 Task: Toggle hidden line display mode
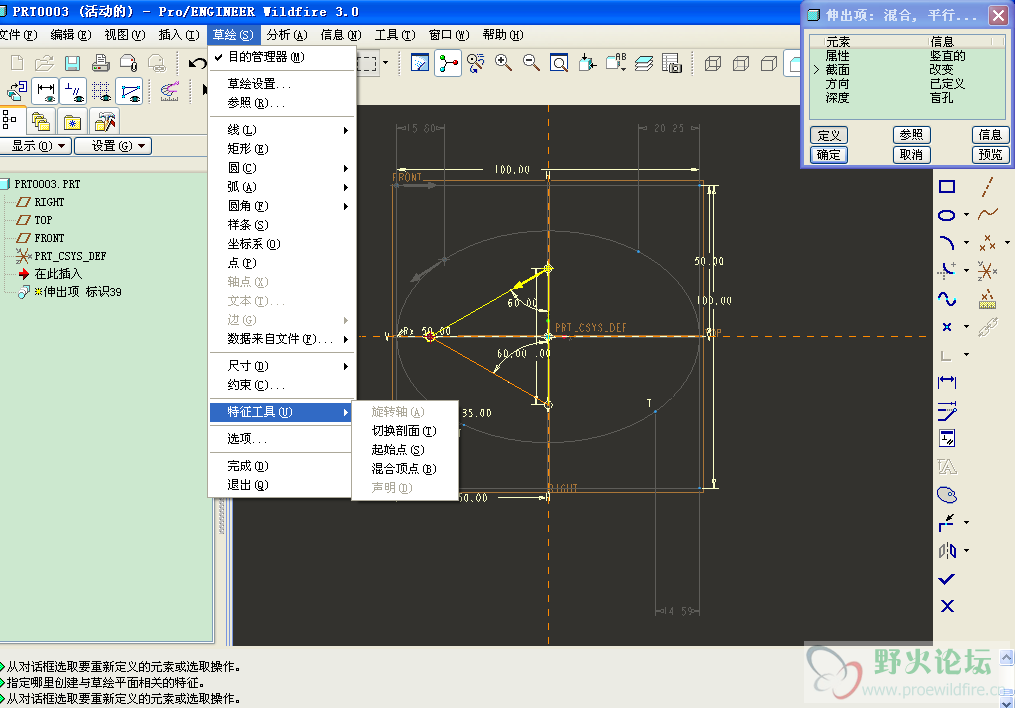741,63
